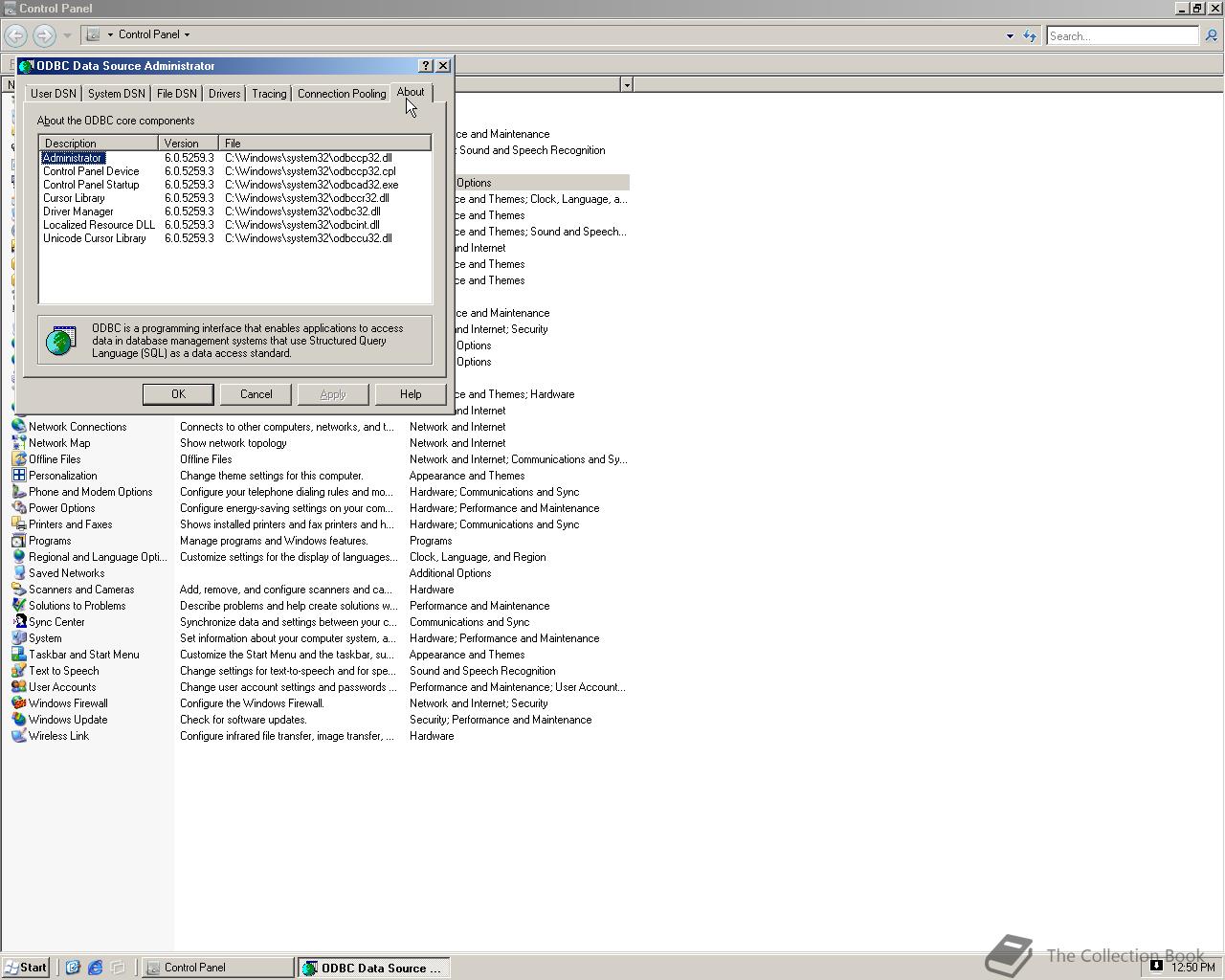The image size is (1225, 980).
Task: Open recent pages dropdown arrow
Action: click(x=67, y=35)
